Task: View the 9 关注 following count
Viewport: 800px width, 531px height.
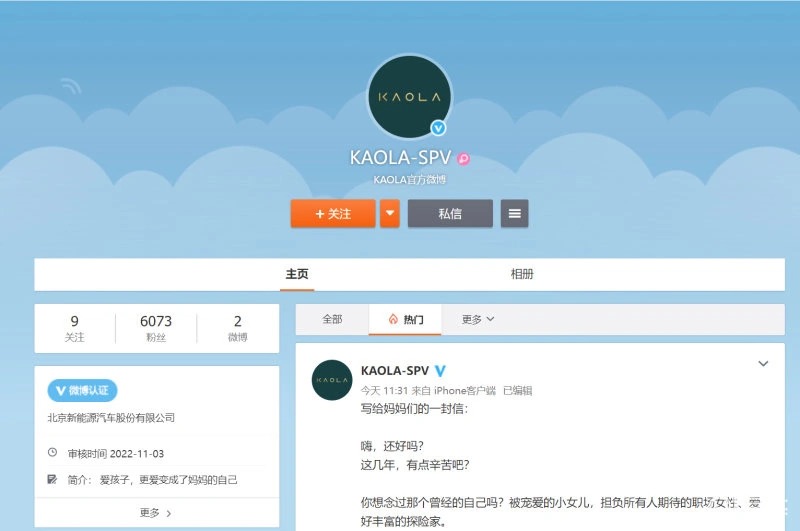Action: click(x=75, y=329)
